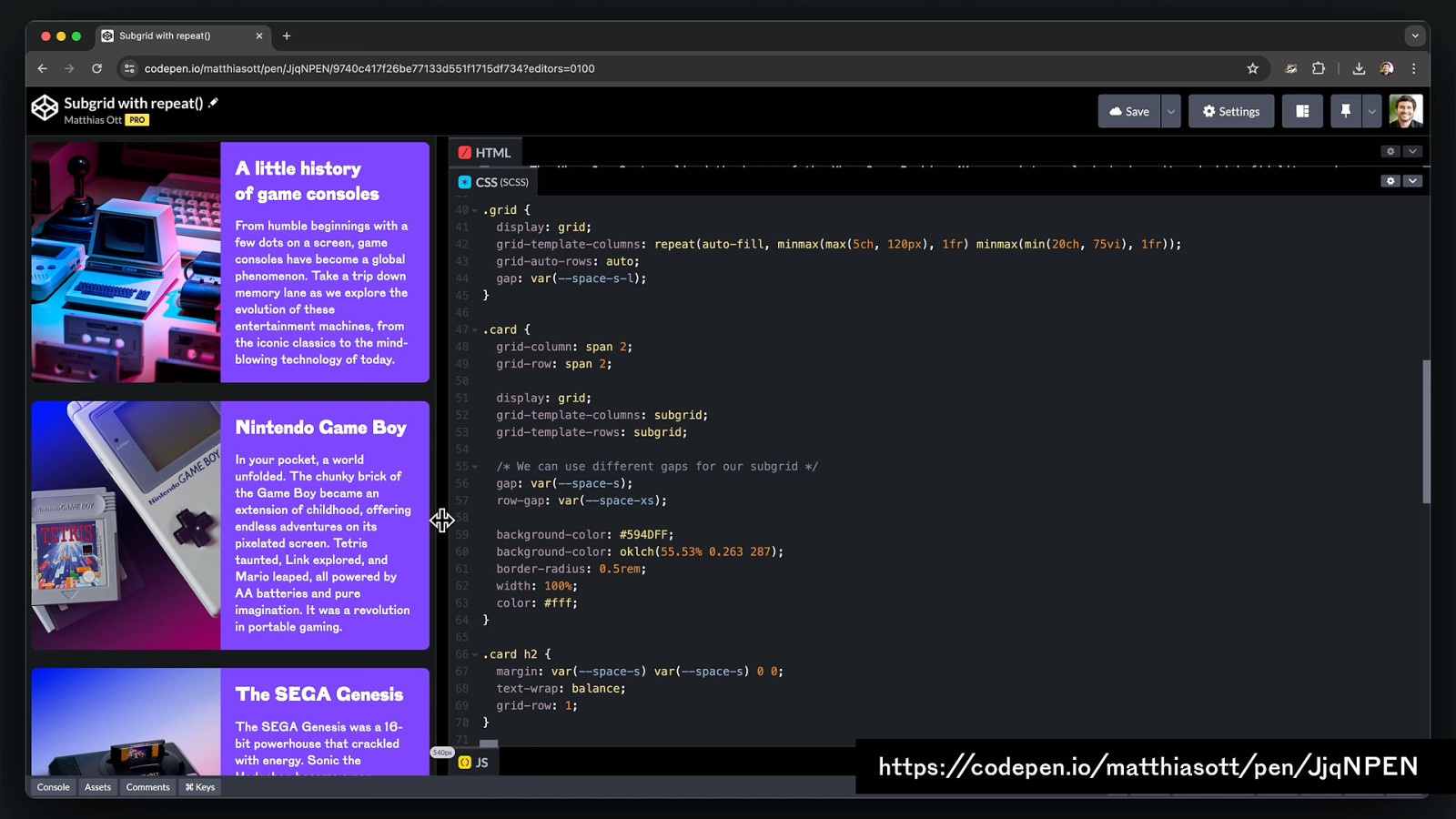Image resolution: width=1456 pixels, height=819 pixels.
Task: Fold the .grid rule at line 40
Action: point(475,210)
